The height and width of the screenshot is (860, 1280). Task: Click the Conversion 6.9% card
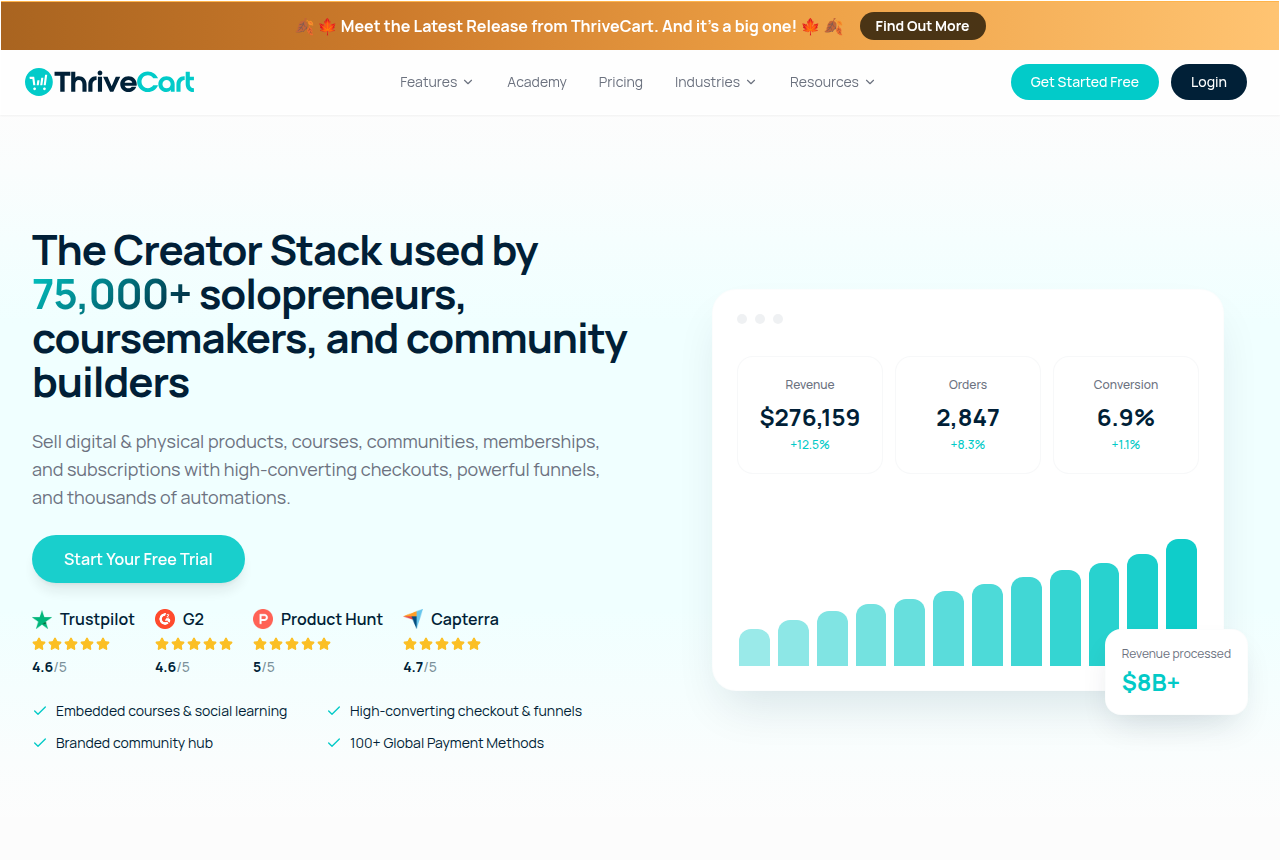[x=1126, y=415]
